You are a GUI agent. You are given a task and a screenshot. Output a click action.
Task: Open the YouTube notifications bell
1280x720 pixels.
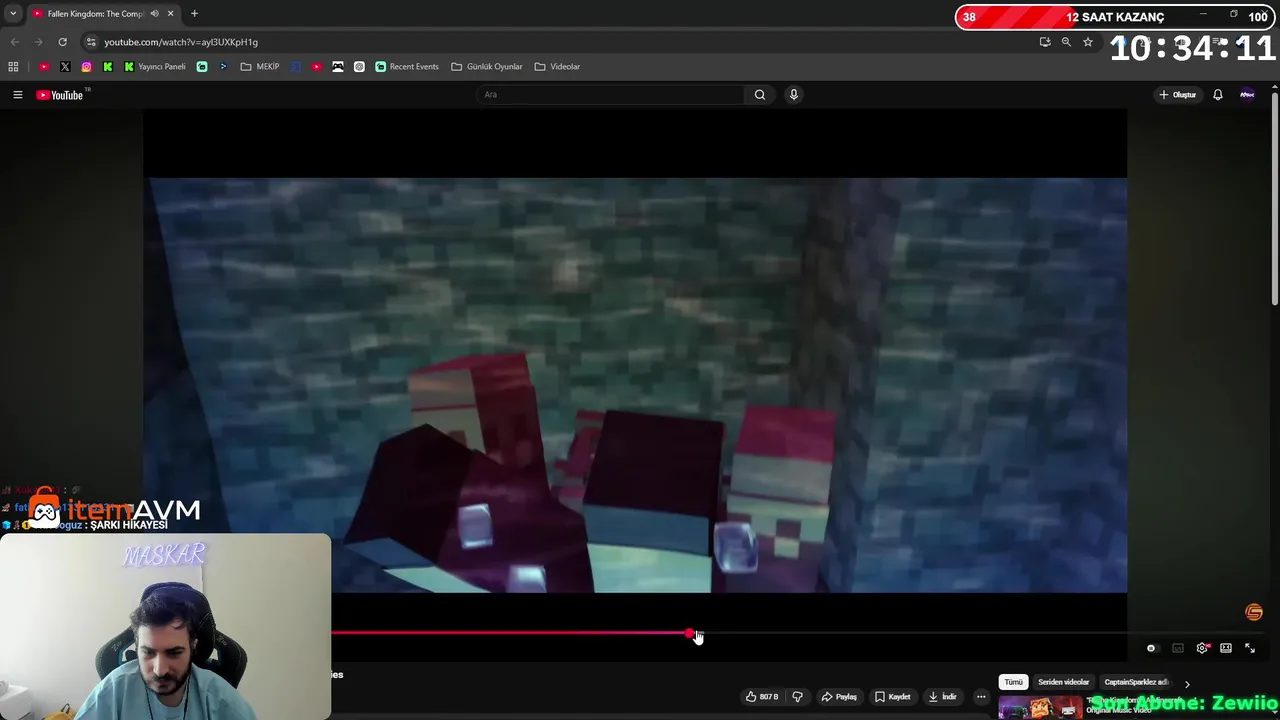[1218, 95]
